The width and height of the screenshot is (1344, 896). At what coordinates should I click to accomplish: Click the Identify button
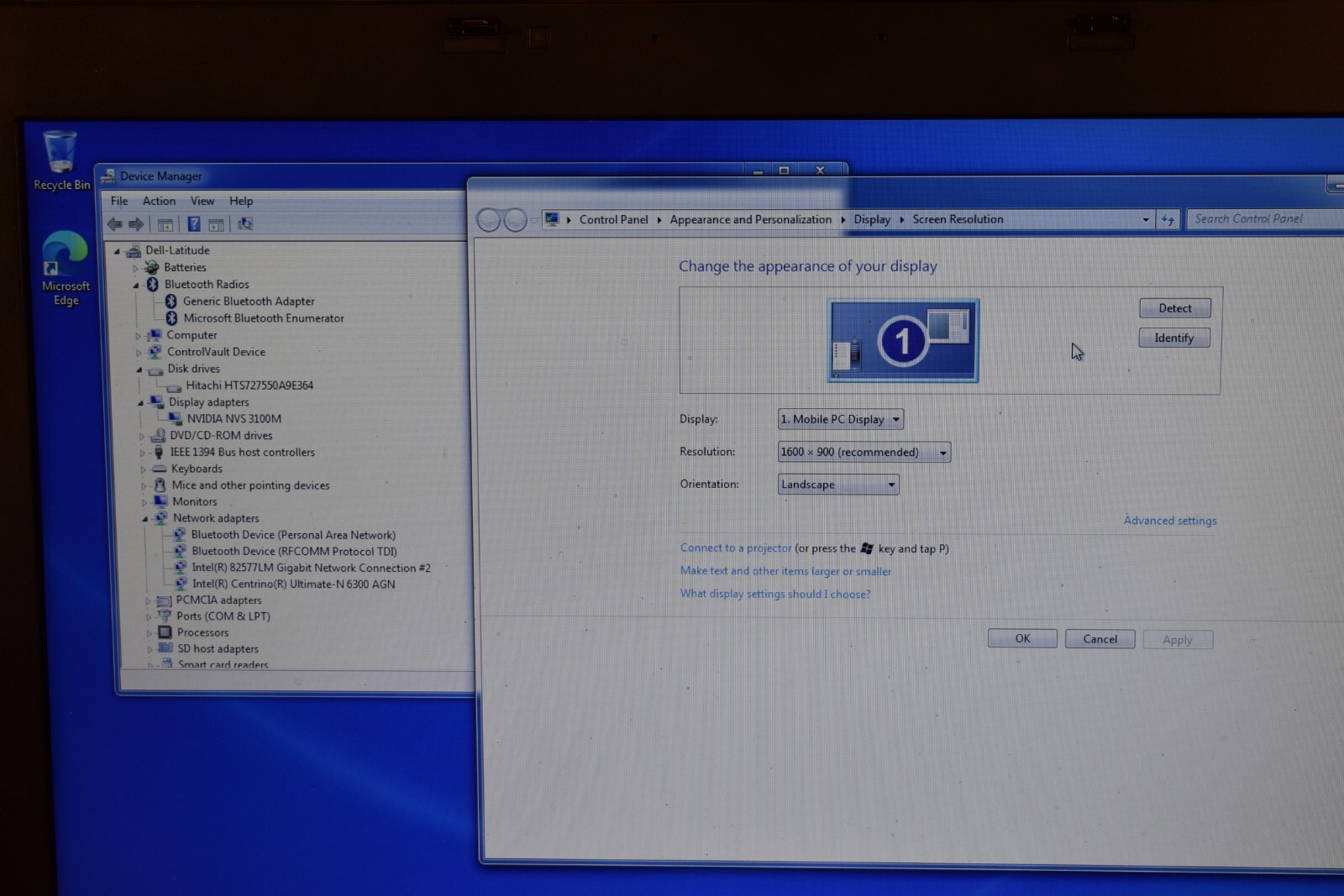tap(1174, 338)
